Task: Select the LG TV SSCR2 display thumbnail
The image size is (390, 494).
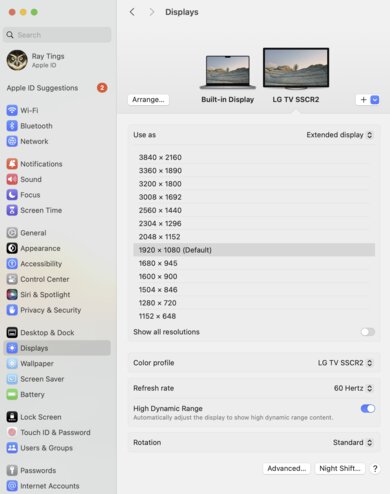Action: [296, 69]
